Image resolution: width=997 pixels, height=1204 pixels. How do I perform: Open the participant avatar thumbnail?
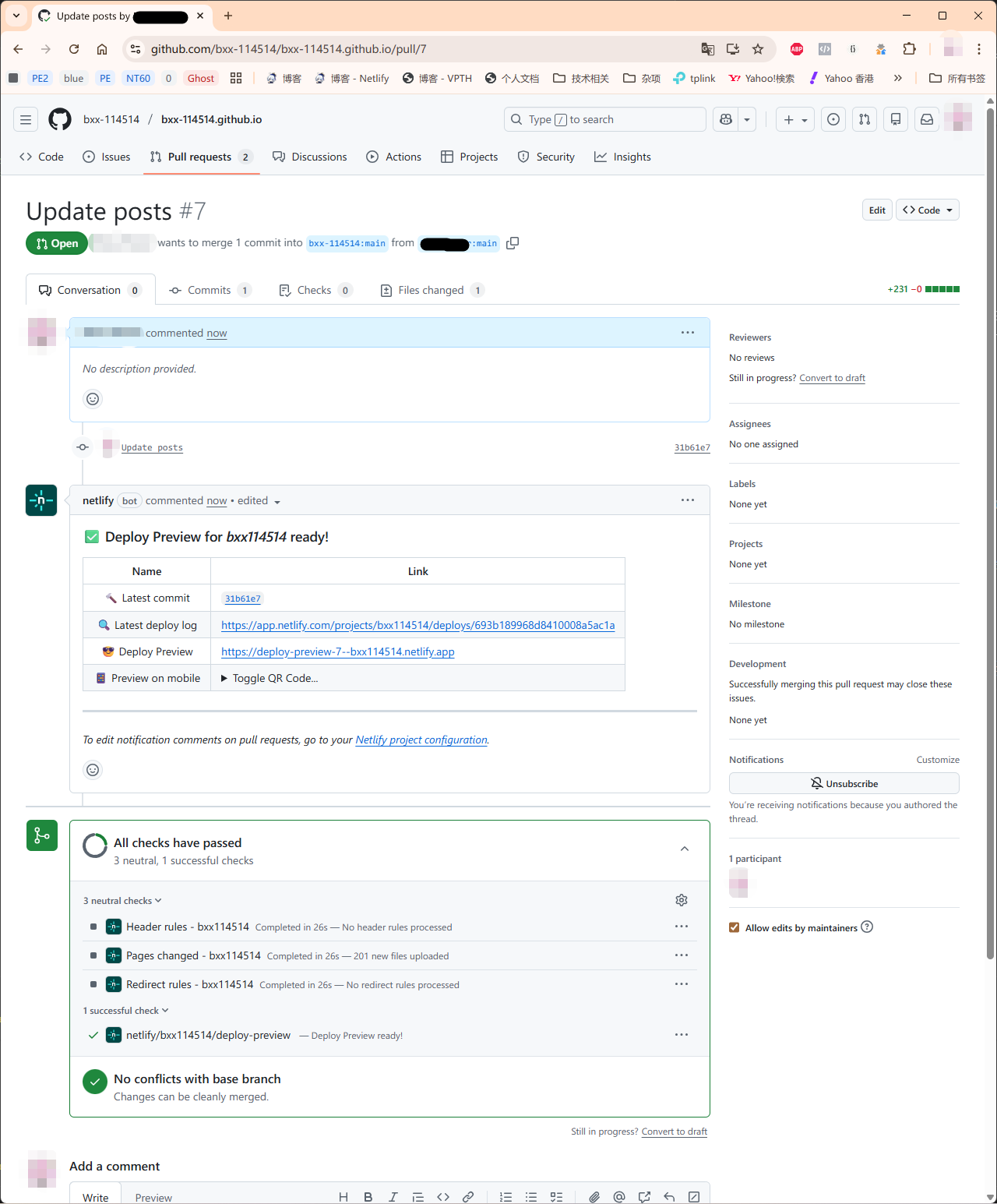coord(738,883)
